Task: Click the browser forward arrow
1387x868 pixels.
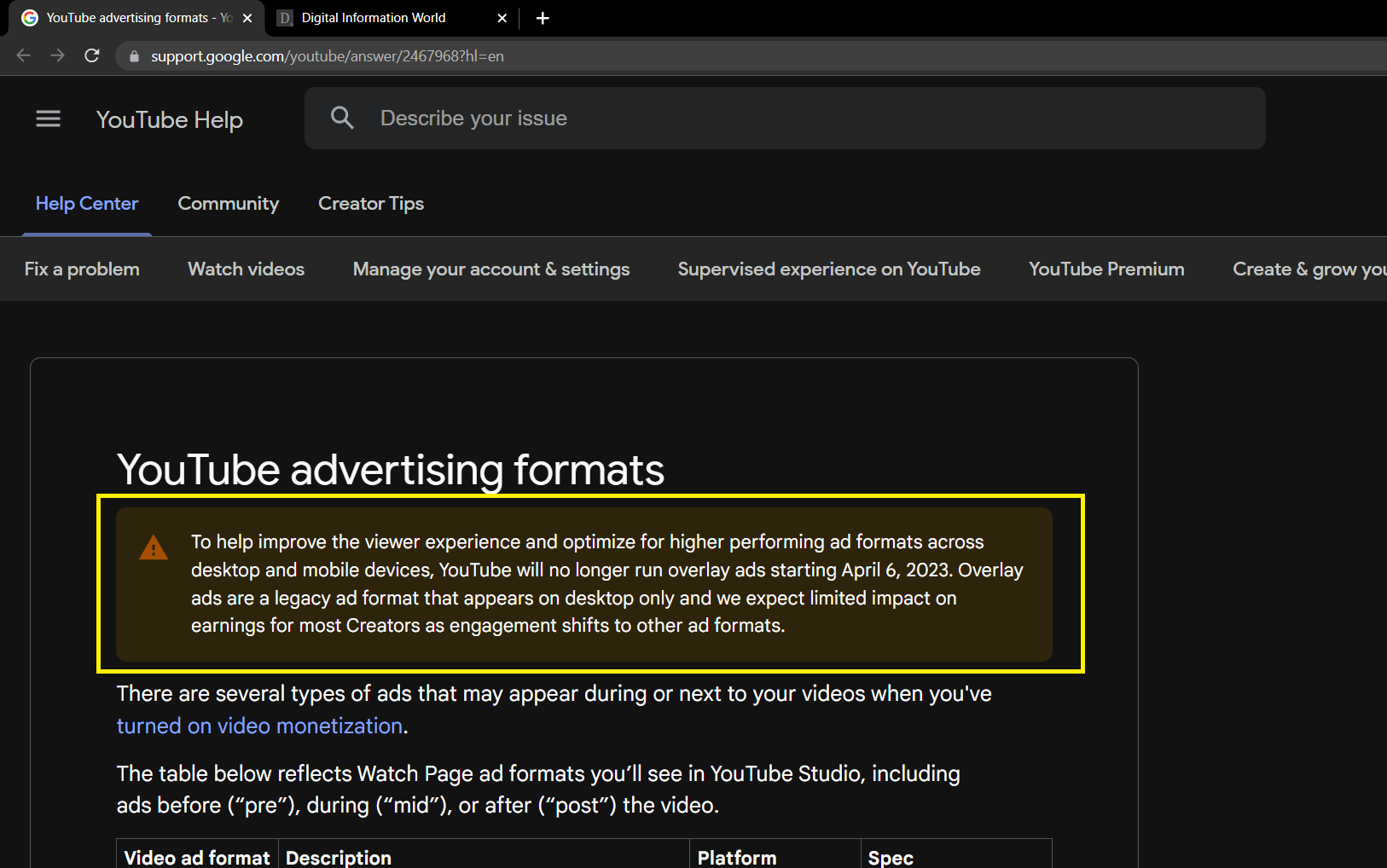Action: point(57,55)
